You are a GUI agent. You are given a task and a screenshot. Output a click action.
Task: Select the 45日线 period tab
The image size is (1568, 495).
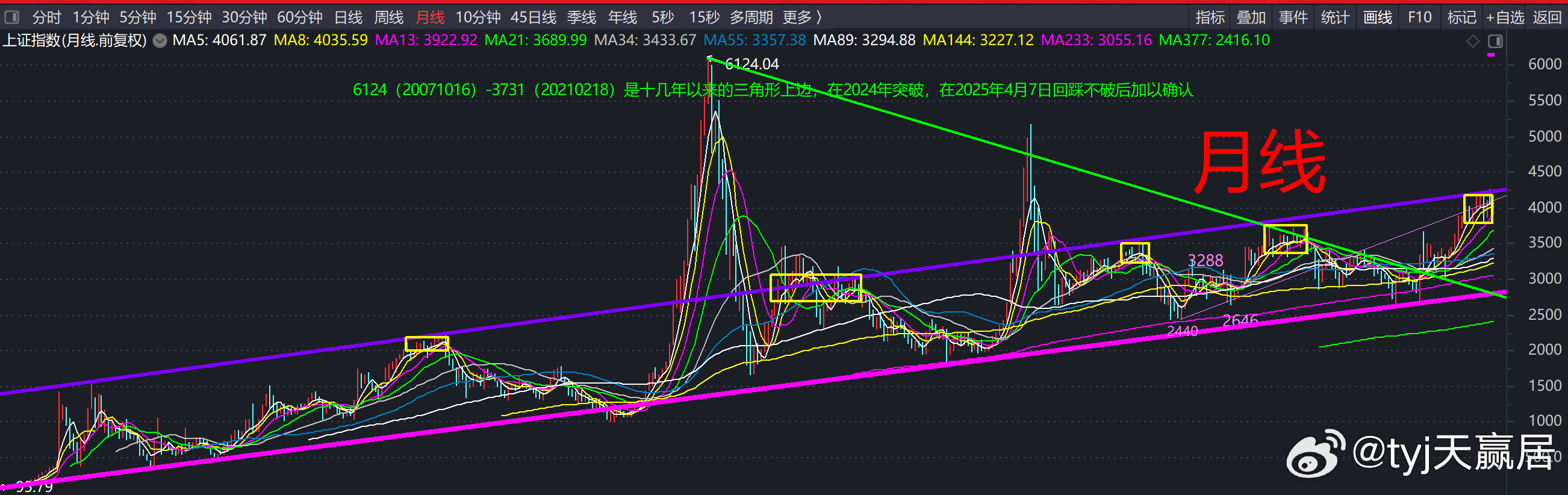click(x=534, y=17)
